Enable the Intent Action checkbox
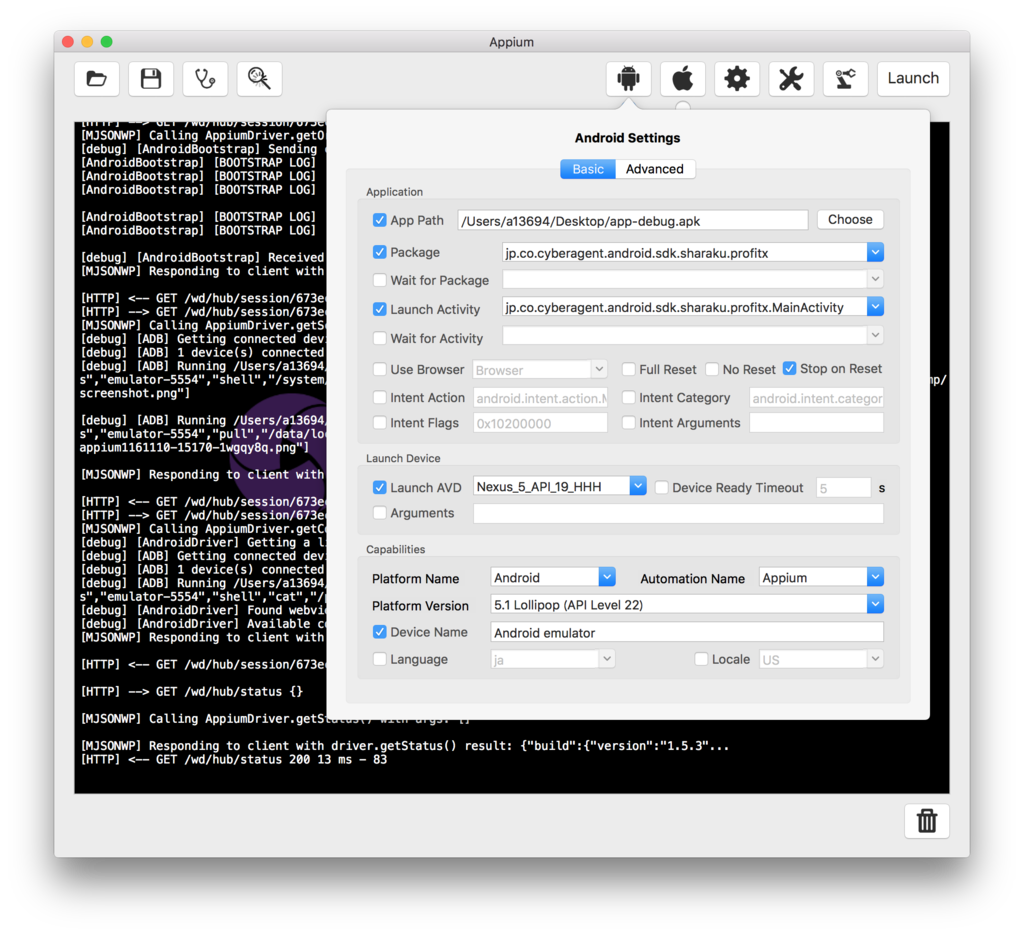The height and width of the screenshot is (935, 1024). [379, 397]
